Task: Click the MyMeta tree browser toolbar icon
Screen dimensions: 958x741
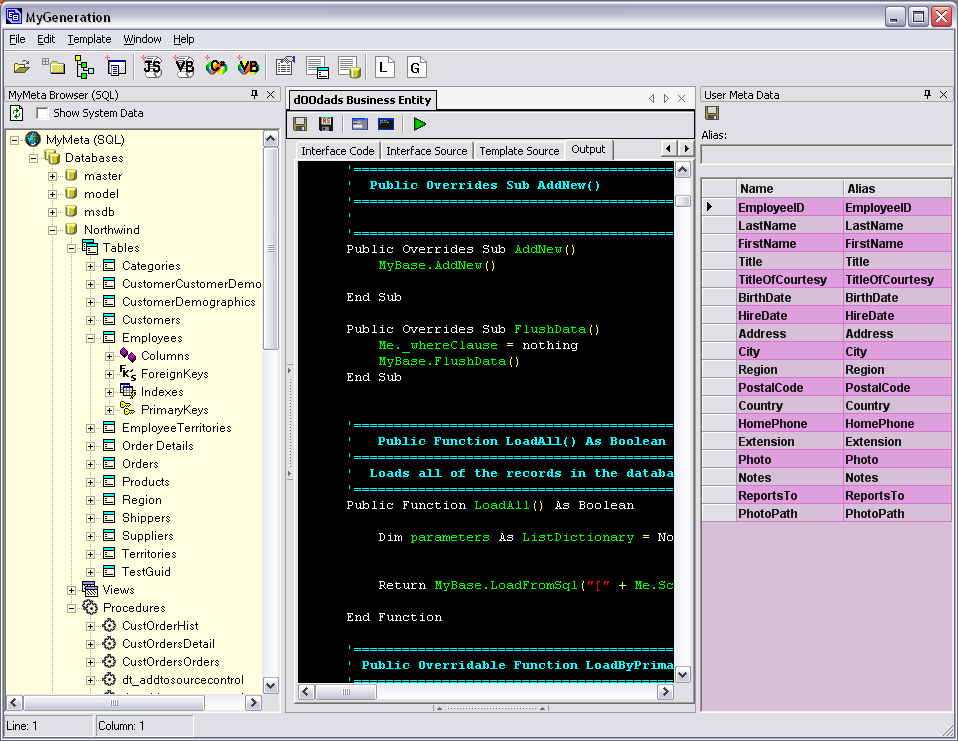Action: (84, 67)
